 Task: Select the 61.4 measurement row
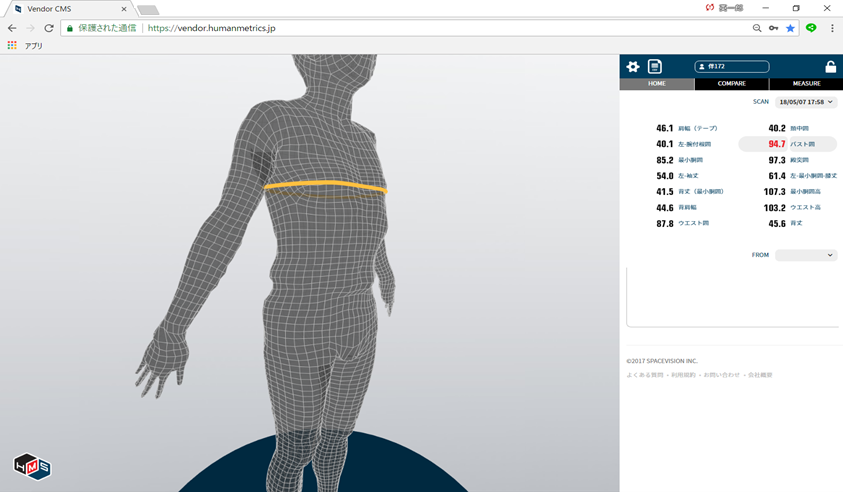tap(802, 176)
